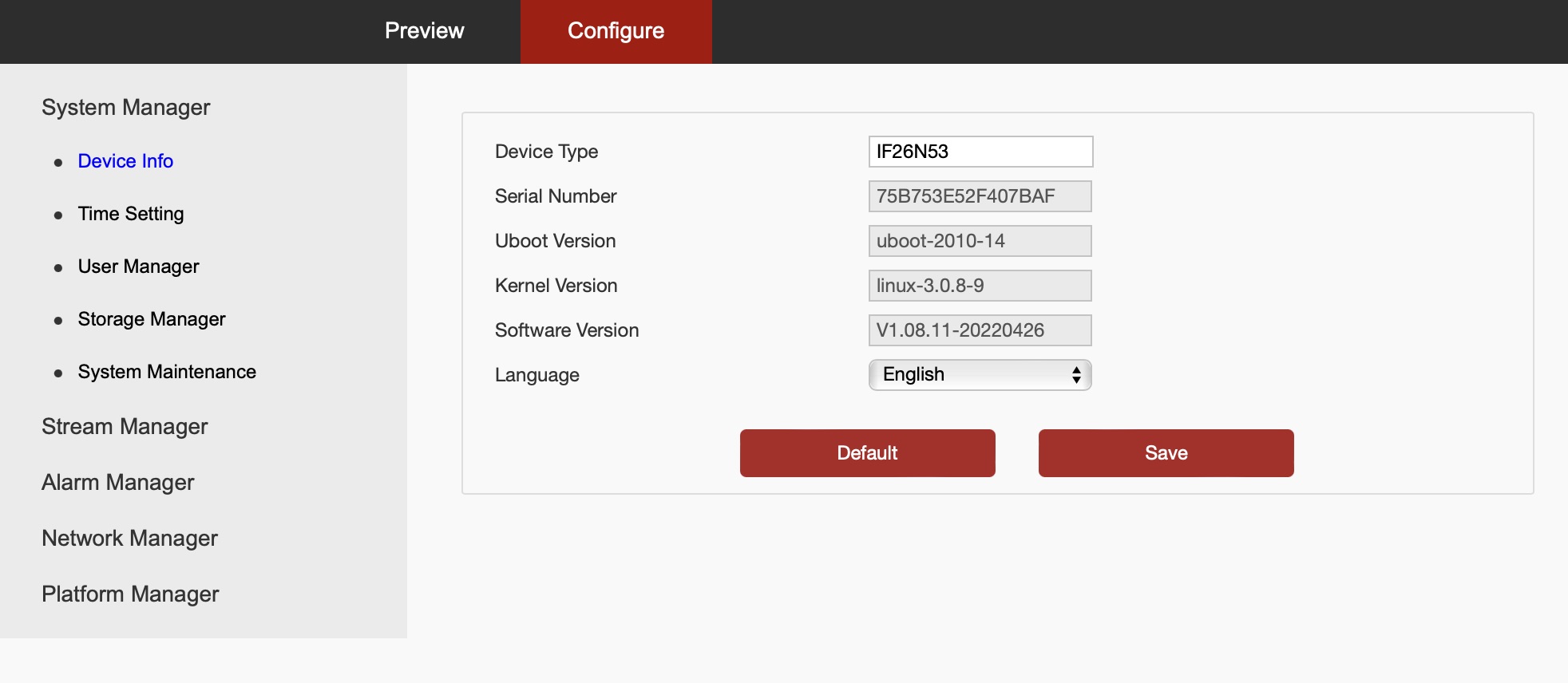Open System Maintenance page
1568x683 pixels.
(x=167, y=372)
